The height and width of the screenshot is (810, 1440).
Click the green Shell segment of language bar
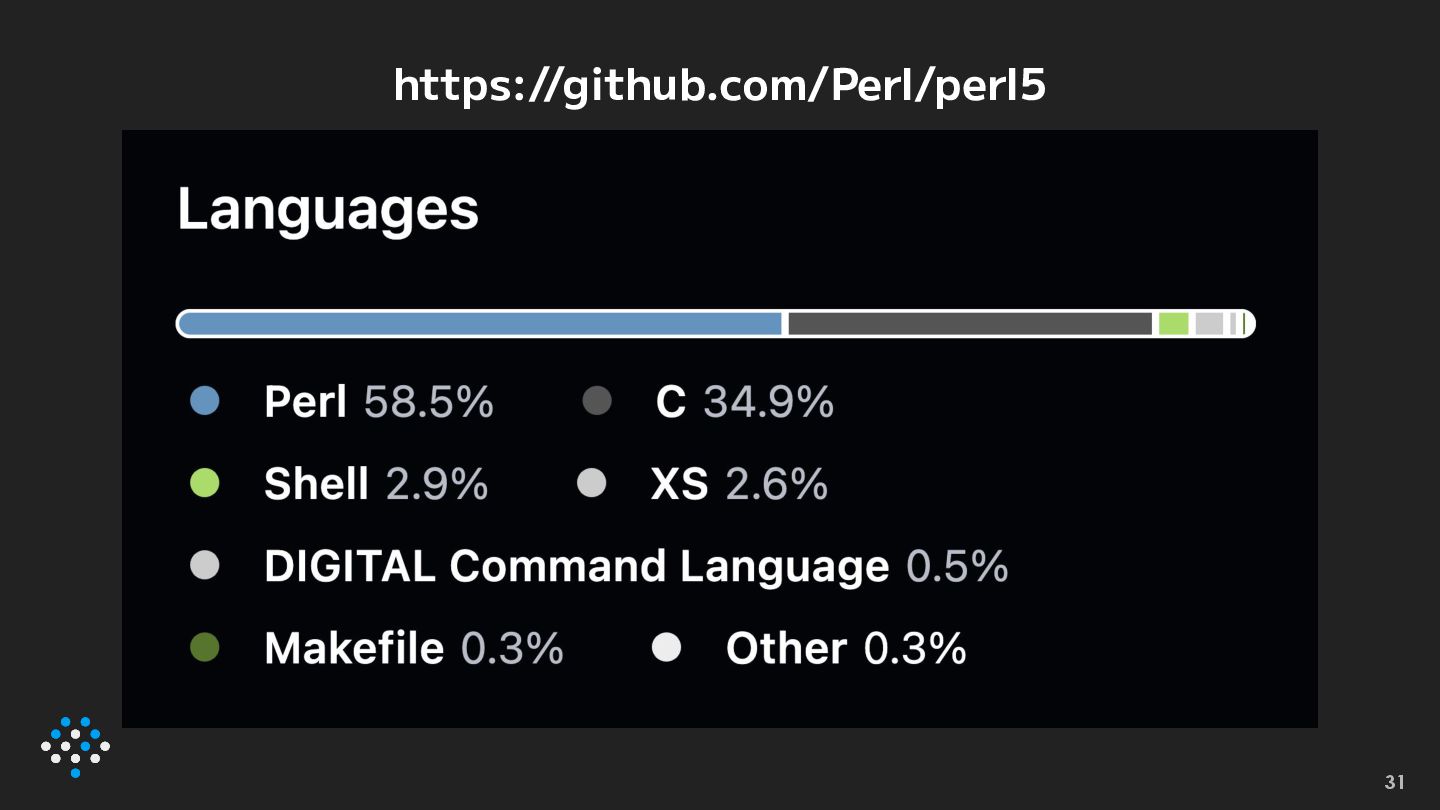[x=1174, y=324]
